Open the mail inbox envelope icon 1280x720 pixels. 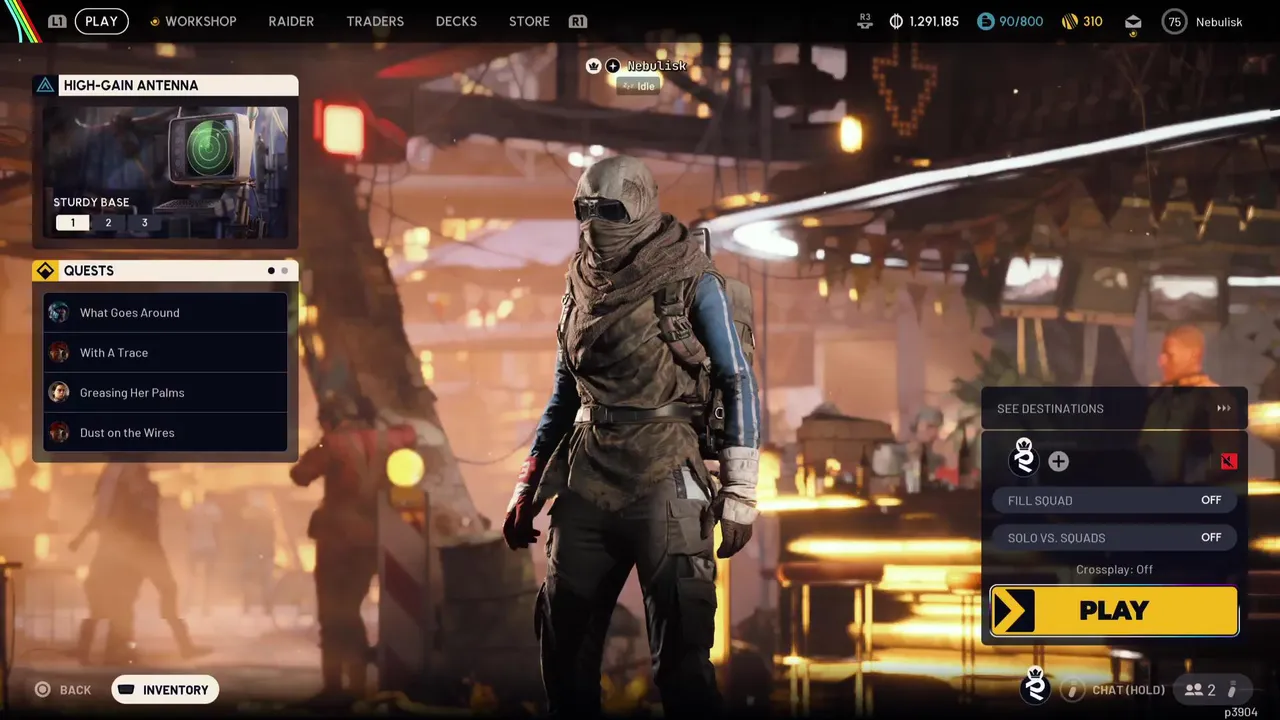[x=1133, y=22]
